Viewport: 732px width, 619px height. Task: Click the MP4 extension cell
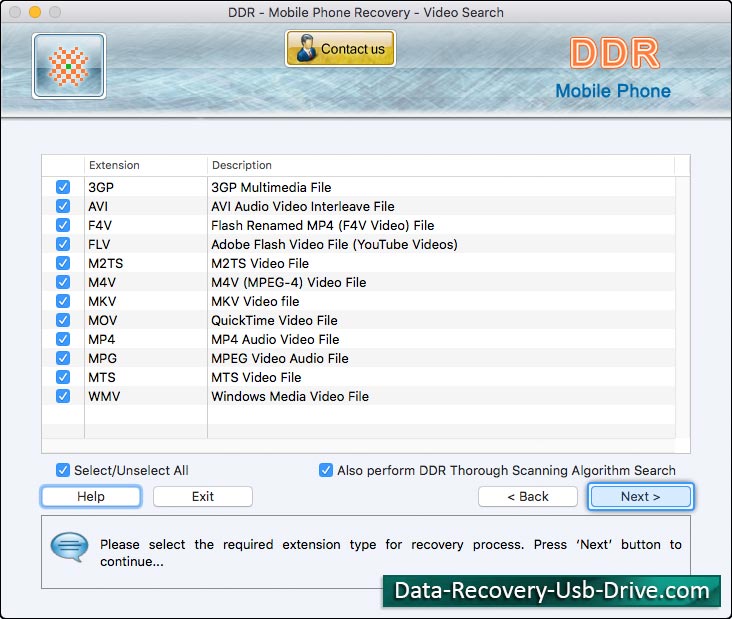coord(146,339)
